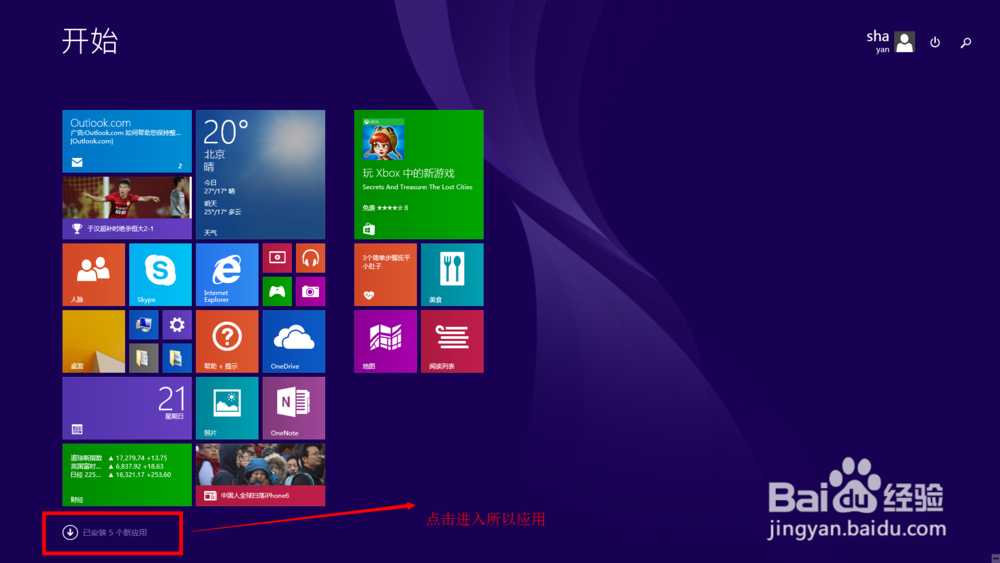Image resolution: width=1000 pixels, height=563 pixels.
Task: Open the Video tile
Action: pyautogui.click(x=277, y=258)
